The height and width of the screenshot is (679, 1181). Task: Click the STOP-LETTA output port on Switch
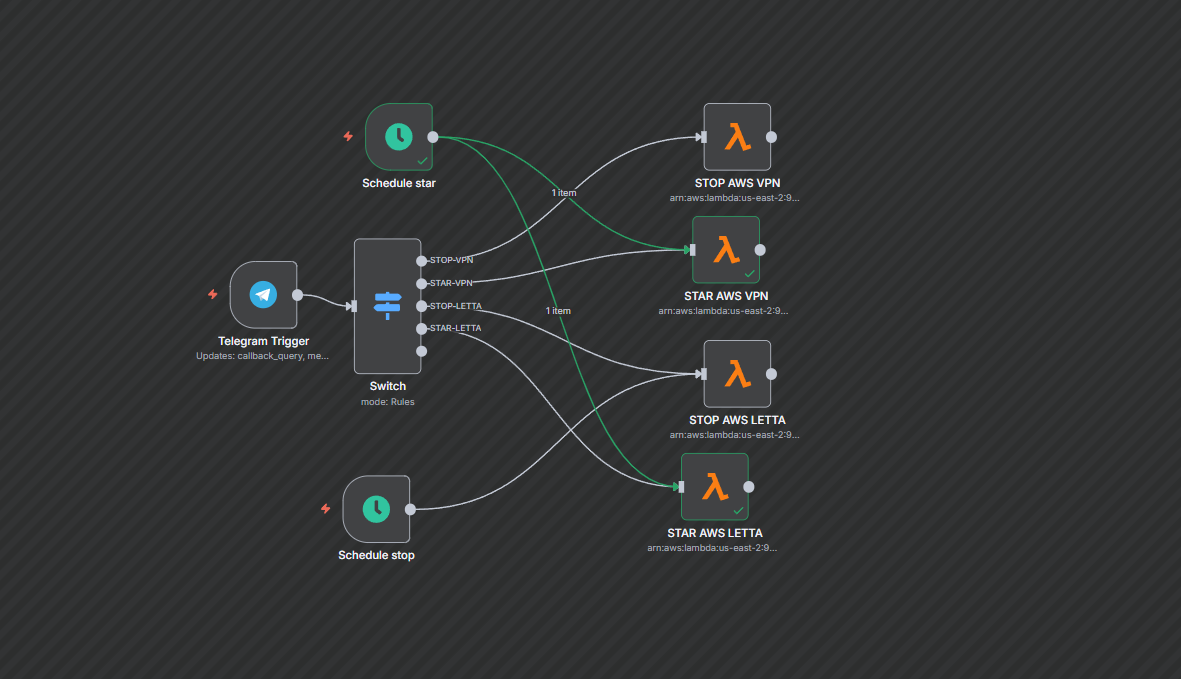point(422,306)
